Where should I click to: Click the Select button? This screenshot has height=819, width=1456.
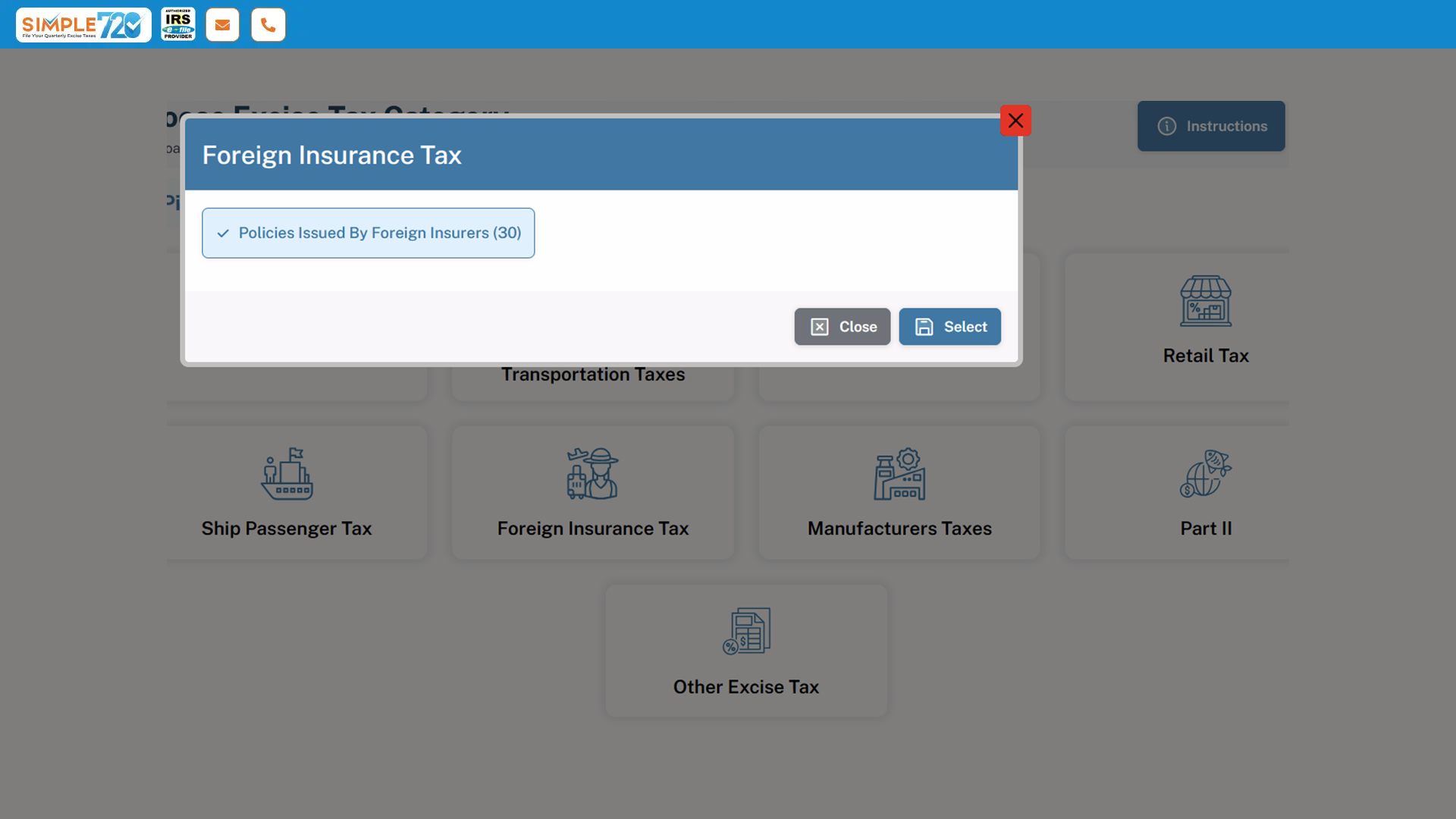[x=950, y=327]
